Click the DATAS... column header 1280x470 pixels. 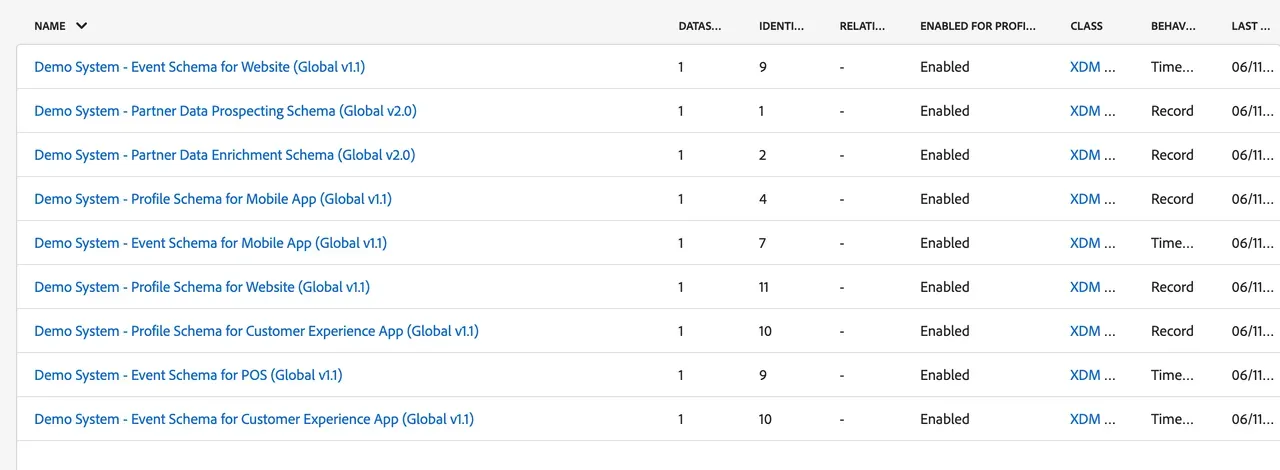pos(699,26)
